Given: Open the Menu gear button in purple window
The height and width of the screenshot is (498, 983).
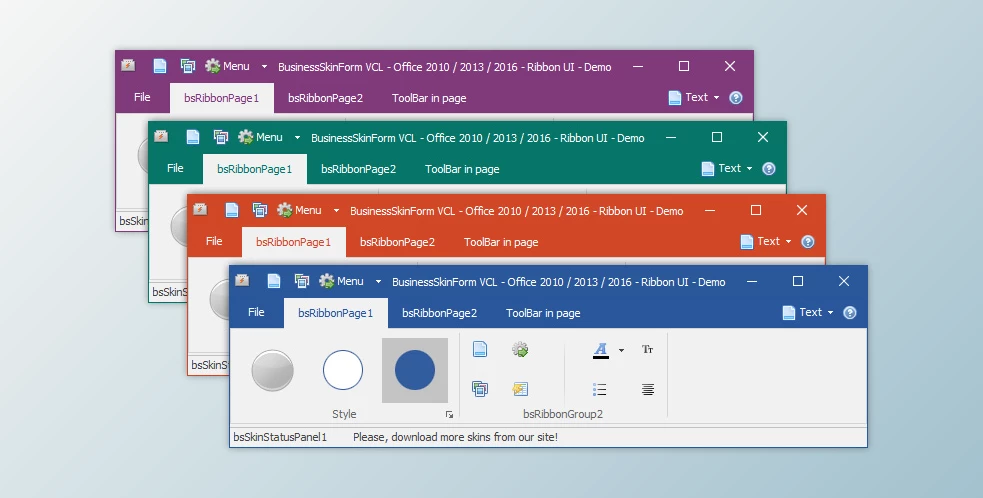Looking at the screenshot, I should [x=228, y=66].
